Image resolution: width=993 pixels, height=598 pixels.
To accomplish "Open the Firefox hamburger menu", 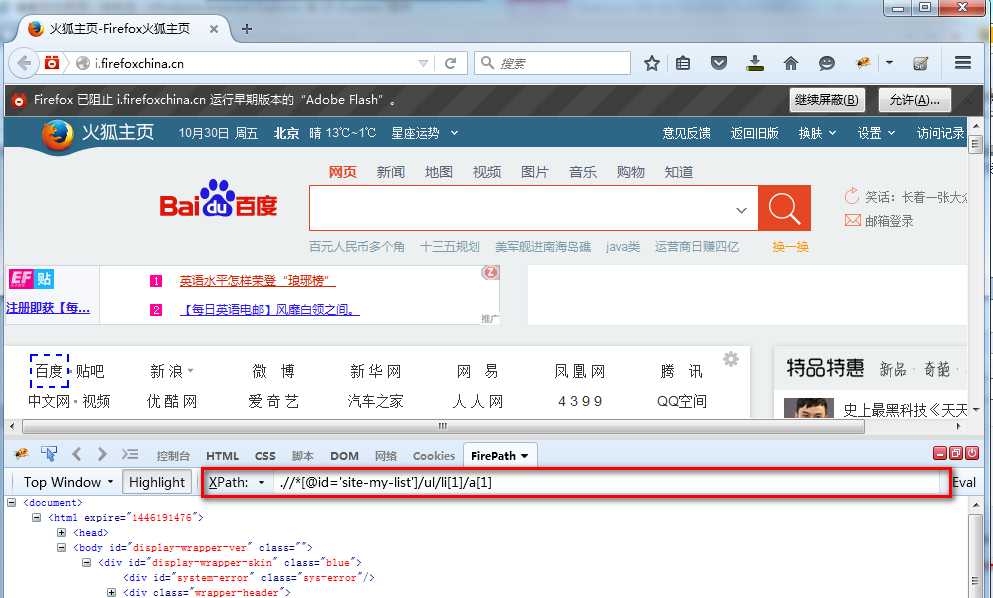I will point(963,63).
